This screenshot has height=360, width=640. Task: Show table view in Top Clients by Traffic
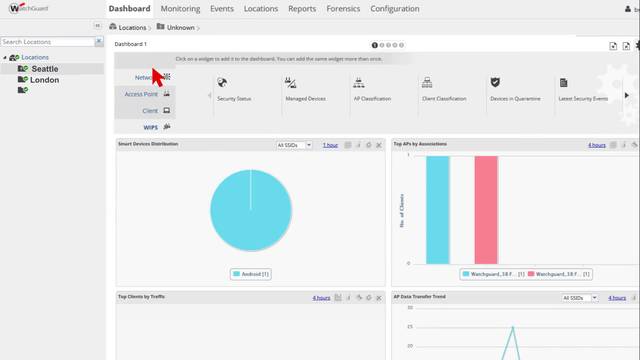click(x=338, y=298)
